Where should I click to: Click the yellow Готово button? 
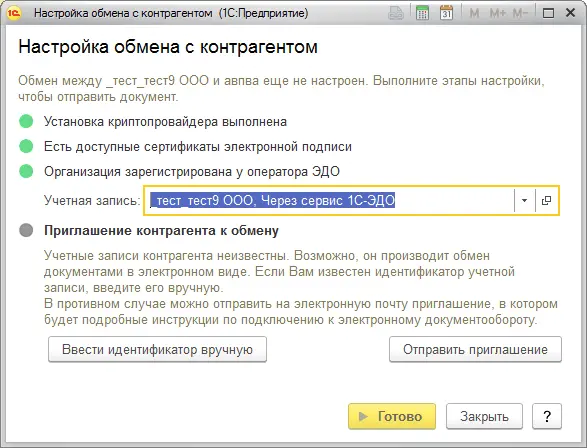[x=392, y=416]
